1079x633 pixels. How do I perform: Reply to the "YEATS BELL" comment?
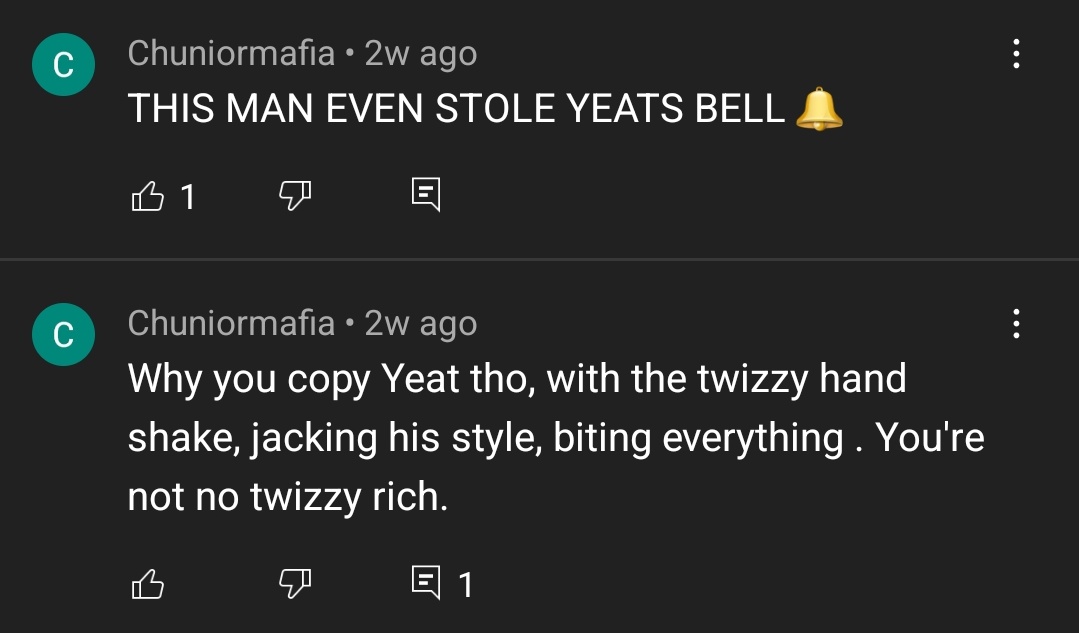(x=426, y=194)
